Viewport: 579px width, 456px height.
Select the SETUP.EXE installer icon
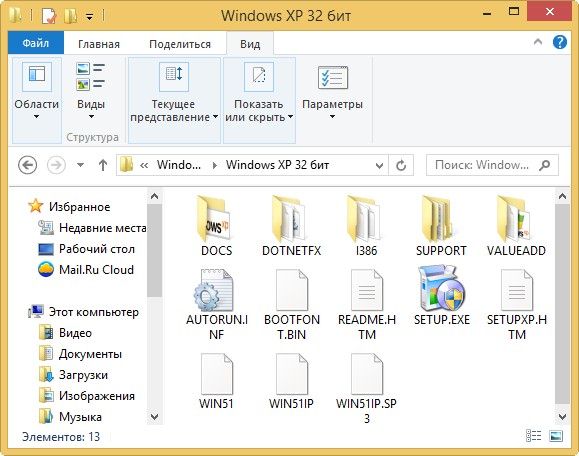coord(442,288)
